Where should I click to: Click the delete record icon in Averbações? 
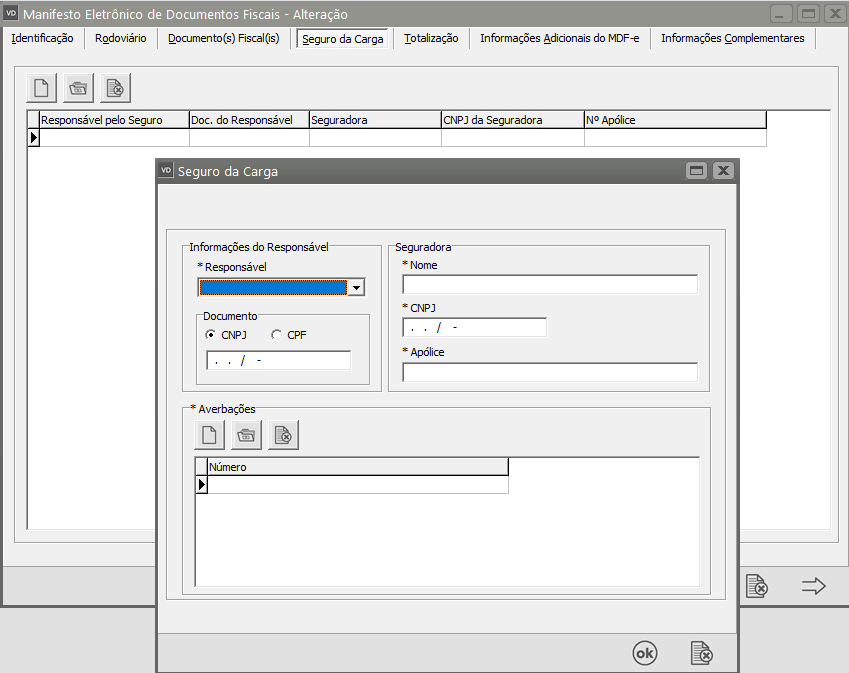tap(283, 434)
